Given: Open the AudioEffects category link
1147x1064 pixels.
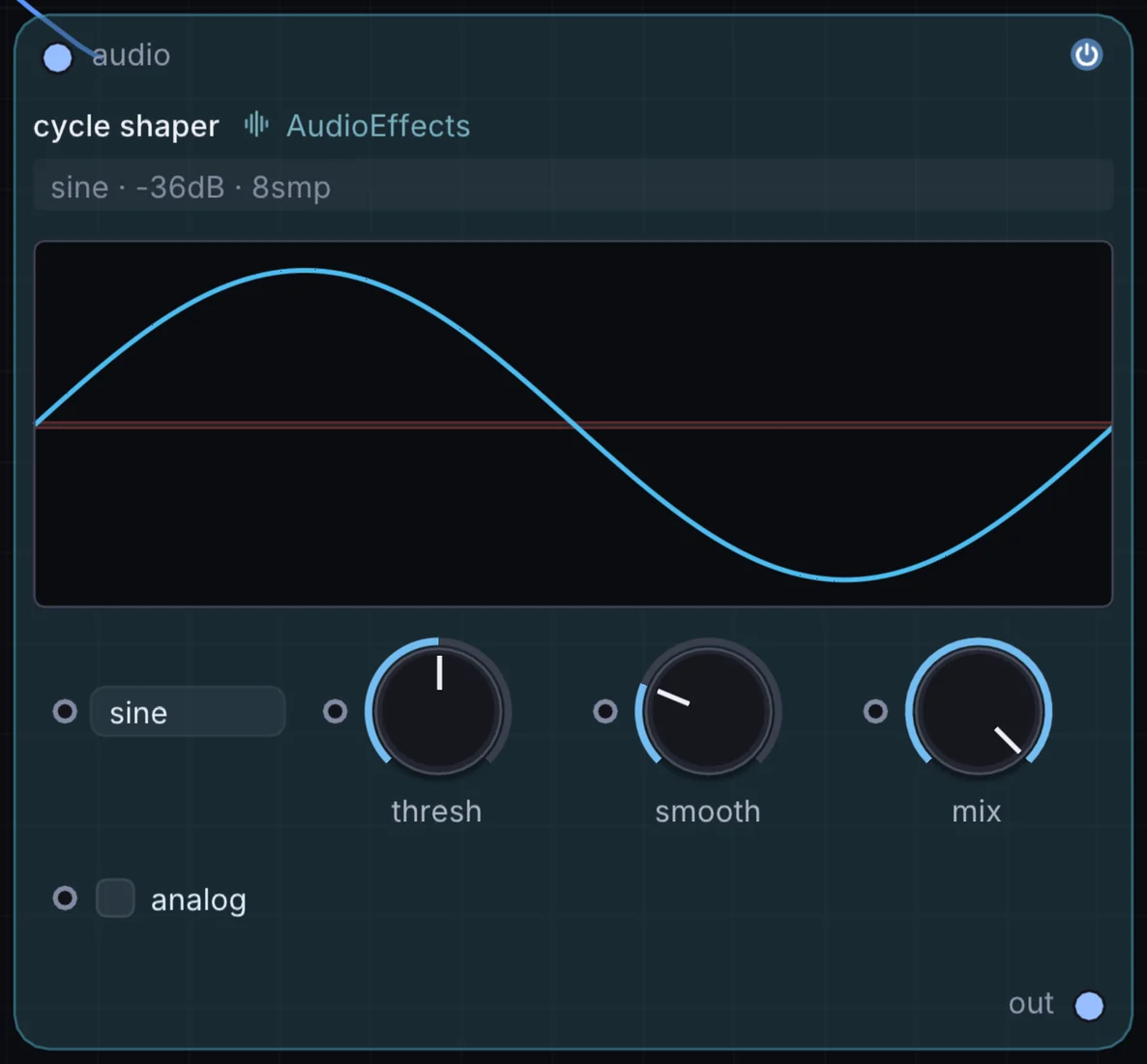Looking at the screenshot, I should (377, 126).
